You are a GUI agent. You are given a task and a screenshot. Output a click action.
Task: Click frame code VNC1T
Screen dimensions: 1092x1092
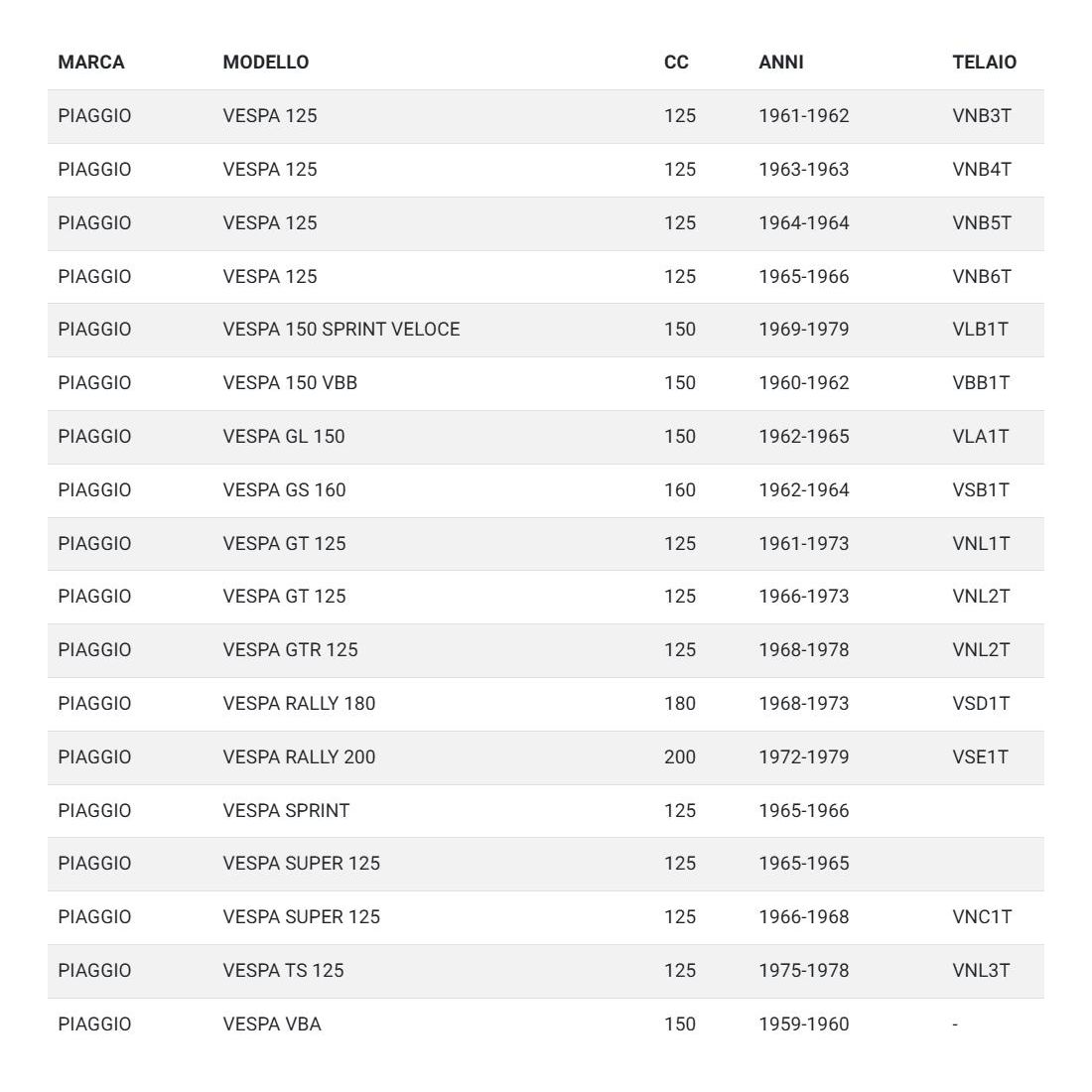point(981,917)
